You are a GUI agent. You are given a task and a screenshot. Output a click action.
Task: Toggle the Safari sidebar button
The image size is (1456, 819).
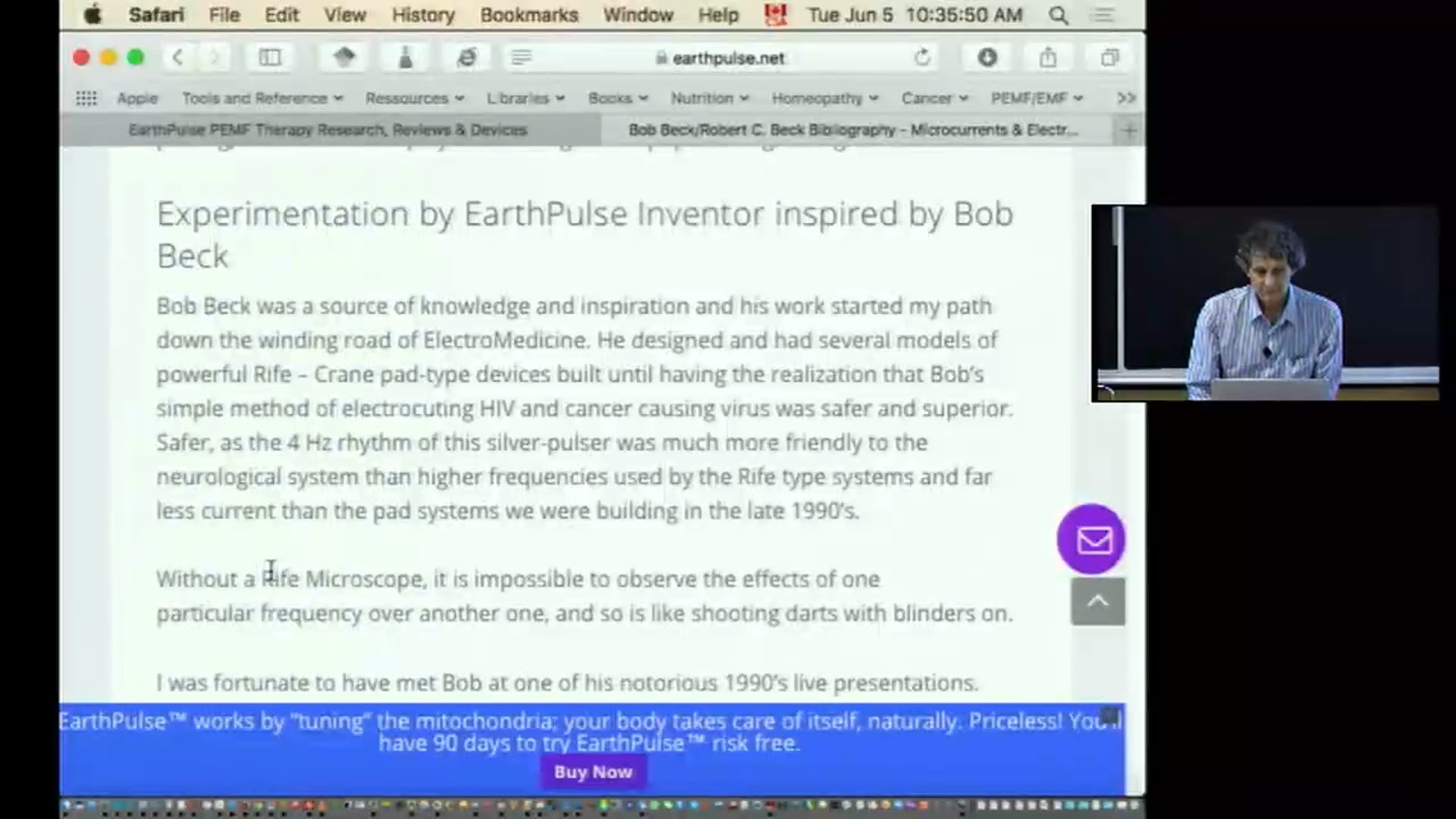pos(270,58)
